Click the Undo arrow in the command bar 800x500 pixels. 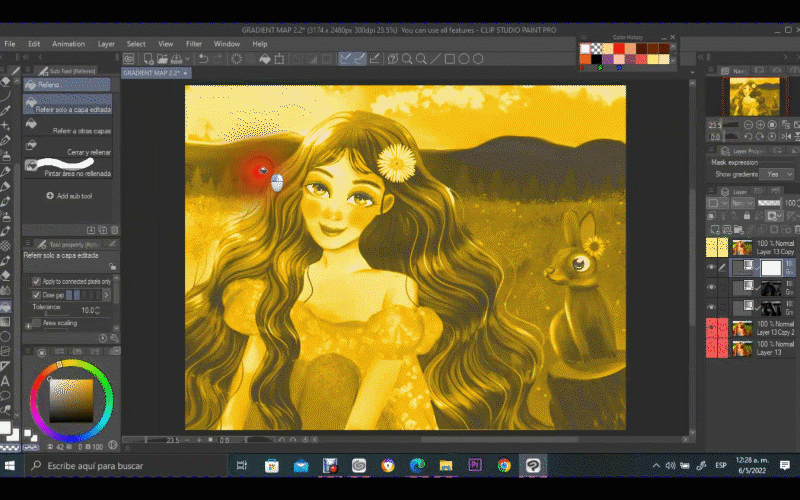[203, 59]
